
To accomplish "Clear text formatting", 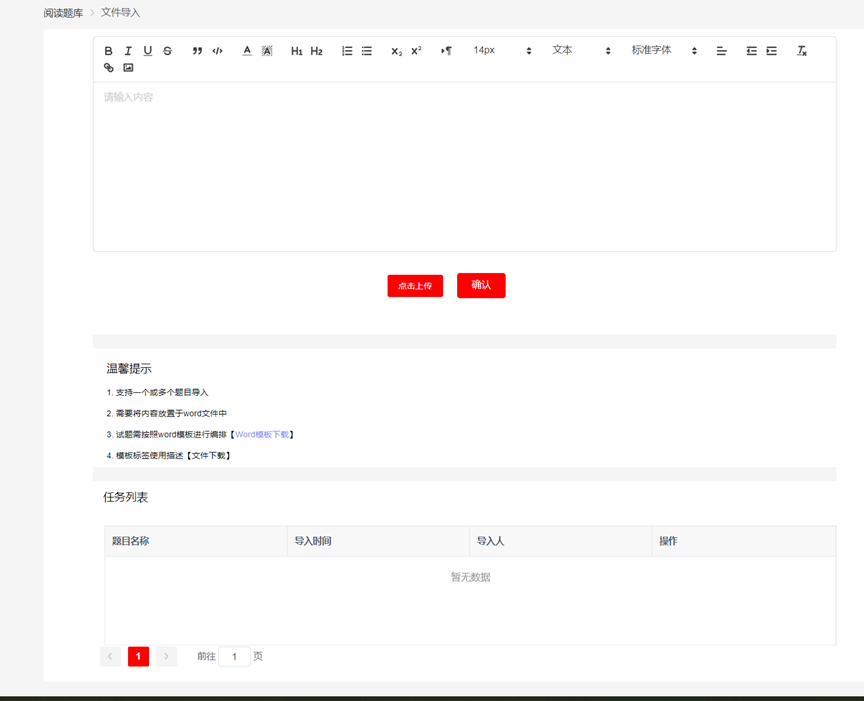I will tap(801, 51).
